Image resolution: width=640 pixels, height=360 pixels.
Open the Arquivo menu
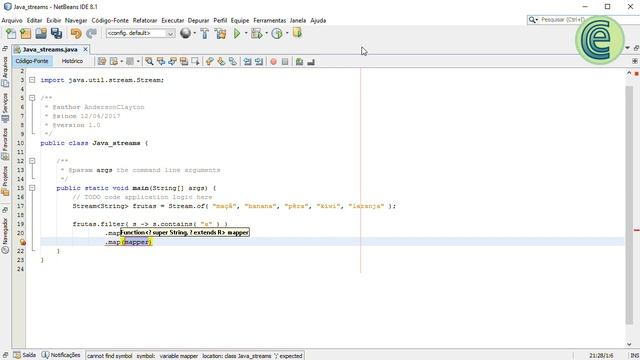click(12, 20)
